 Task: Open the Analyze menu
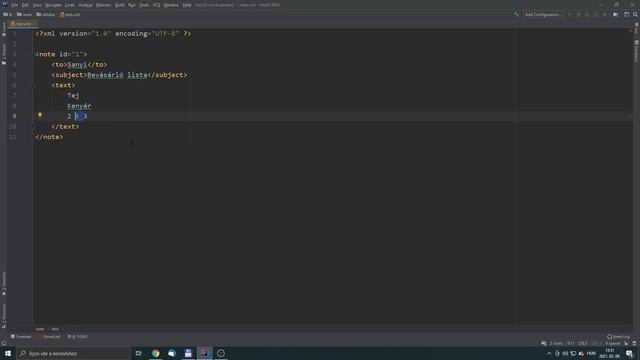pyautogui.click(x=85, y=5)
